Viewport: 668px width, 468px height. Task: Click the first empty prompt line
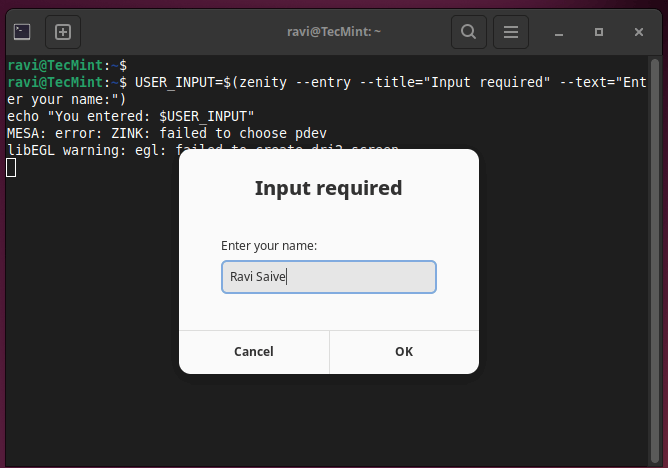coord(66,65)
